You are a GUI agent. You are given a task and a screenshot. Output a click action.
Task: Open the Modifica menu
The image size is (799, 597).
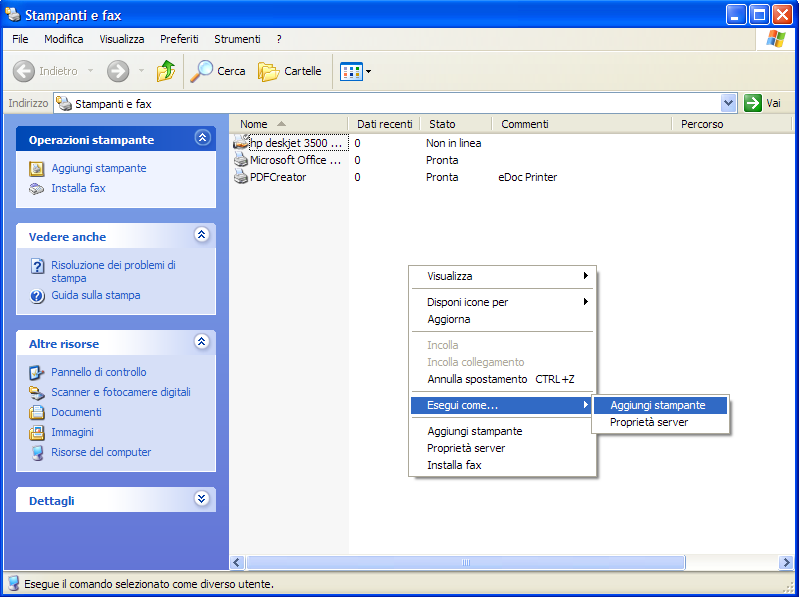tap(64, 39)
